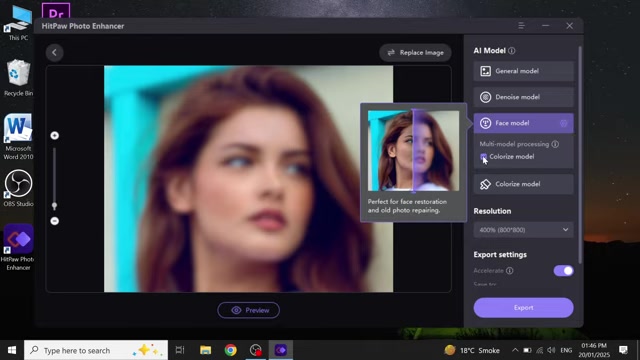640x360 pixels.
Task: Open File Explorer from the taskbar
Action: pos(205,350)
